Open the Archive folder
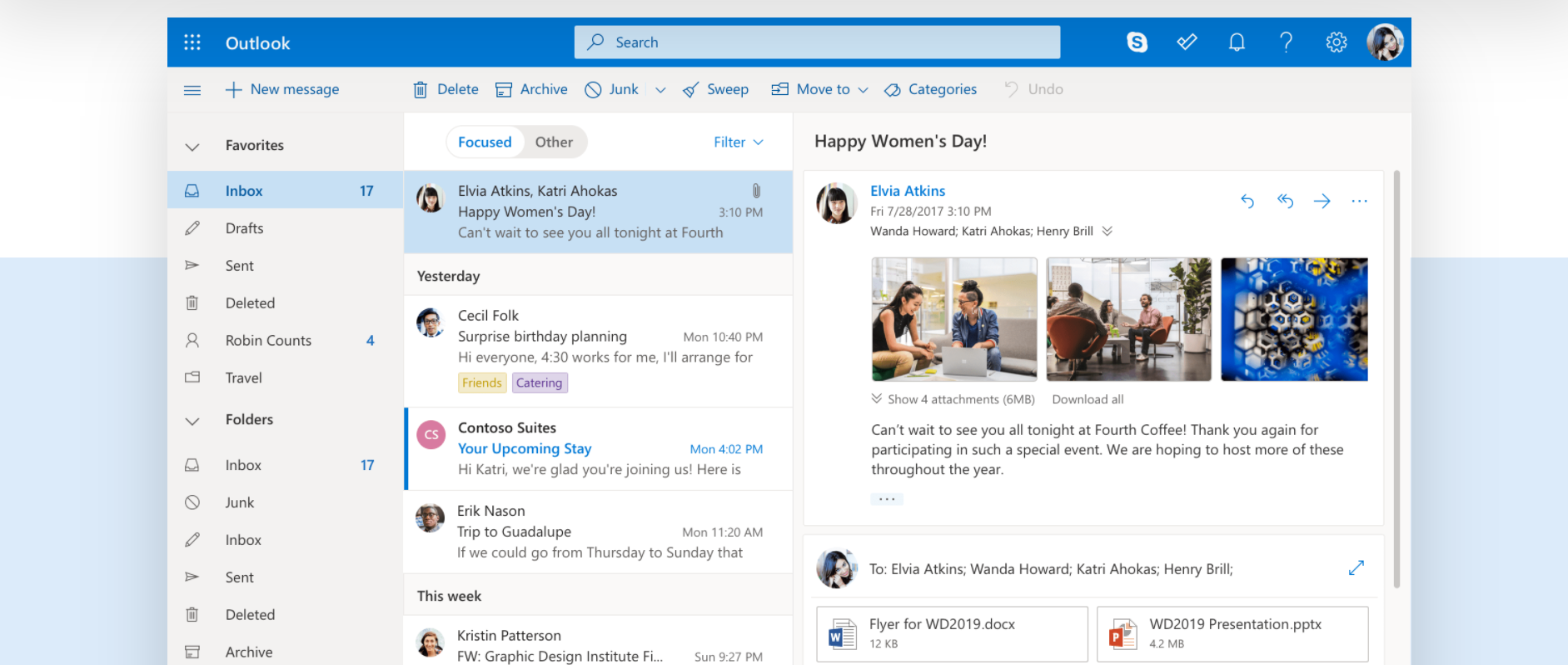This screenshot has height=665, width=1568. pos(285,652)
